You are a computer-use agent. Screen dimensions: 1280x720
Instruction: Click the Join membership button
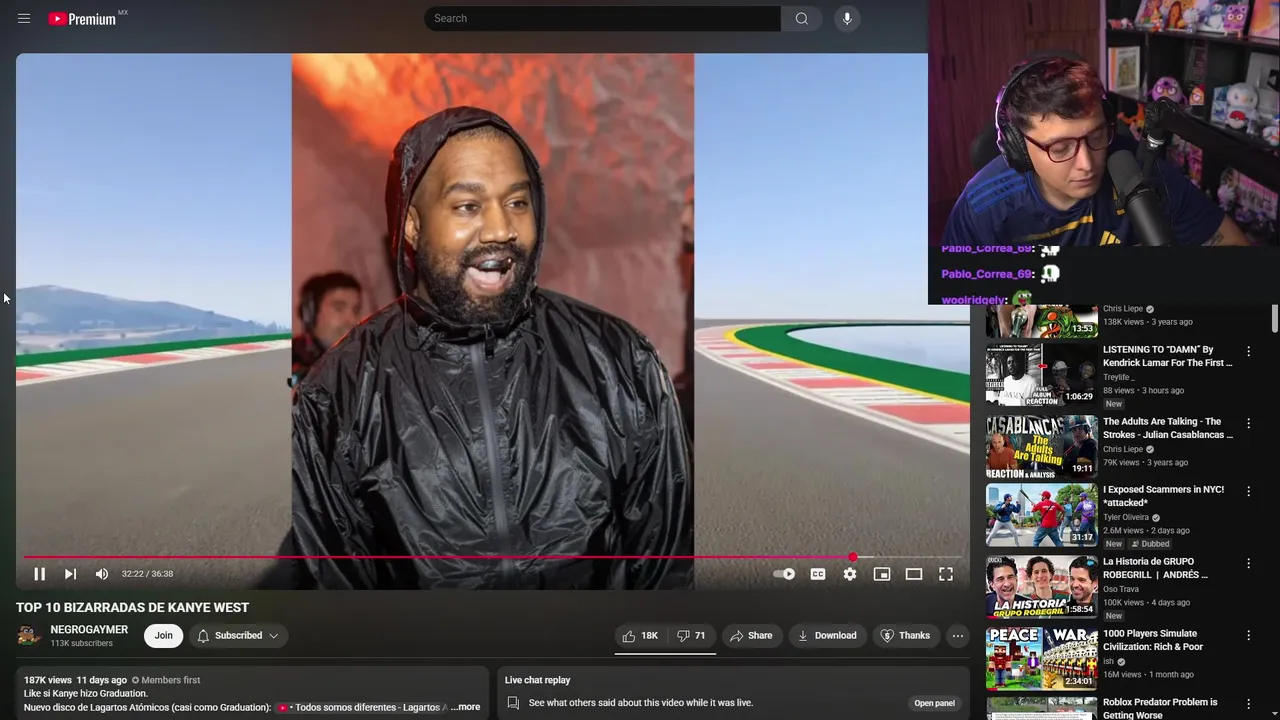click(x=164, y=635)
